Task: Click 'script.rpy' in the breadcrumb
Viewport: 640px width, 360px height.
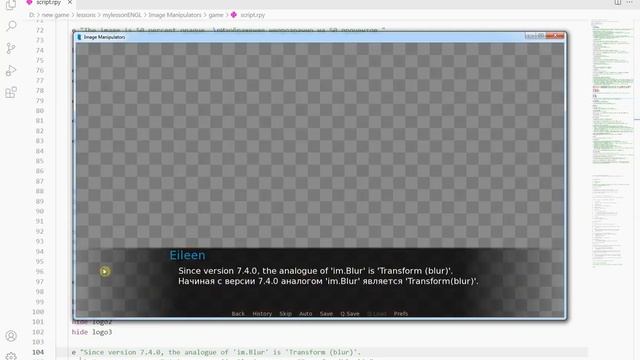Action: tap(252, 15)
